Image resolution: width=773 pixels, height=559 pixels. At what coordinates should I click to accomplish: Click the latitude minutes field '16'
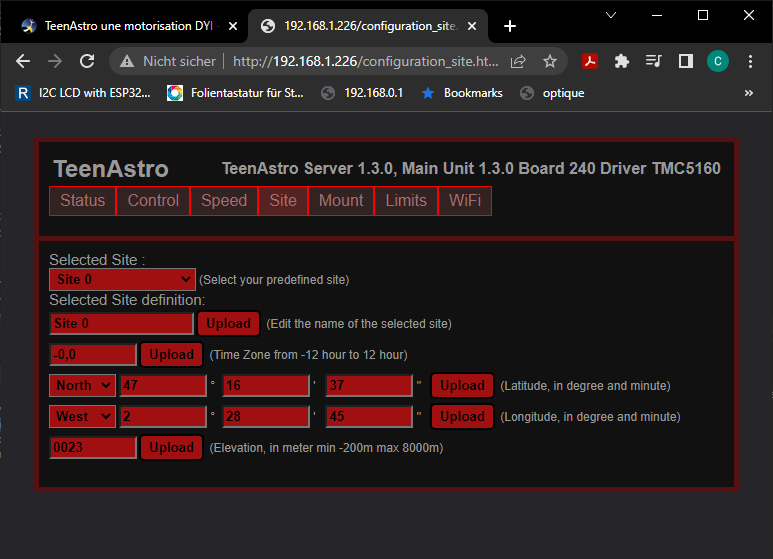[x=266, y=385]
